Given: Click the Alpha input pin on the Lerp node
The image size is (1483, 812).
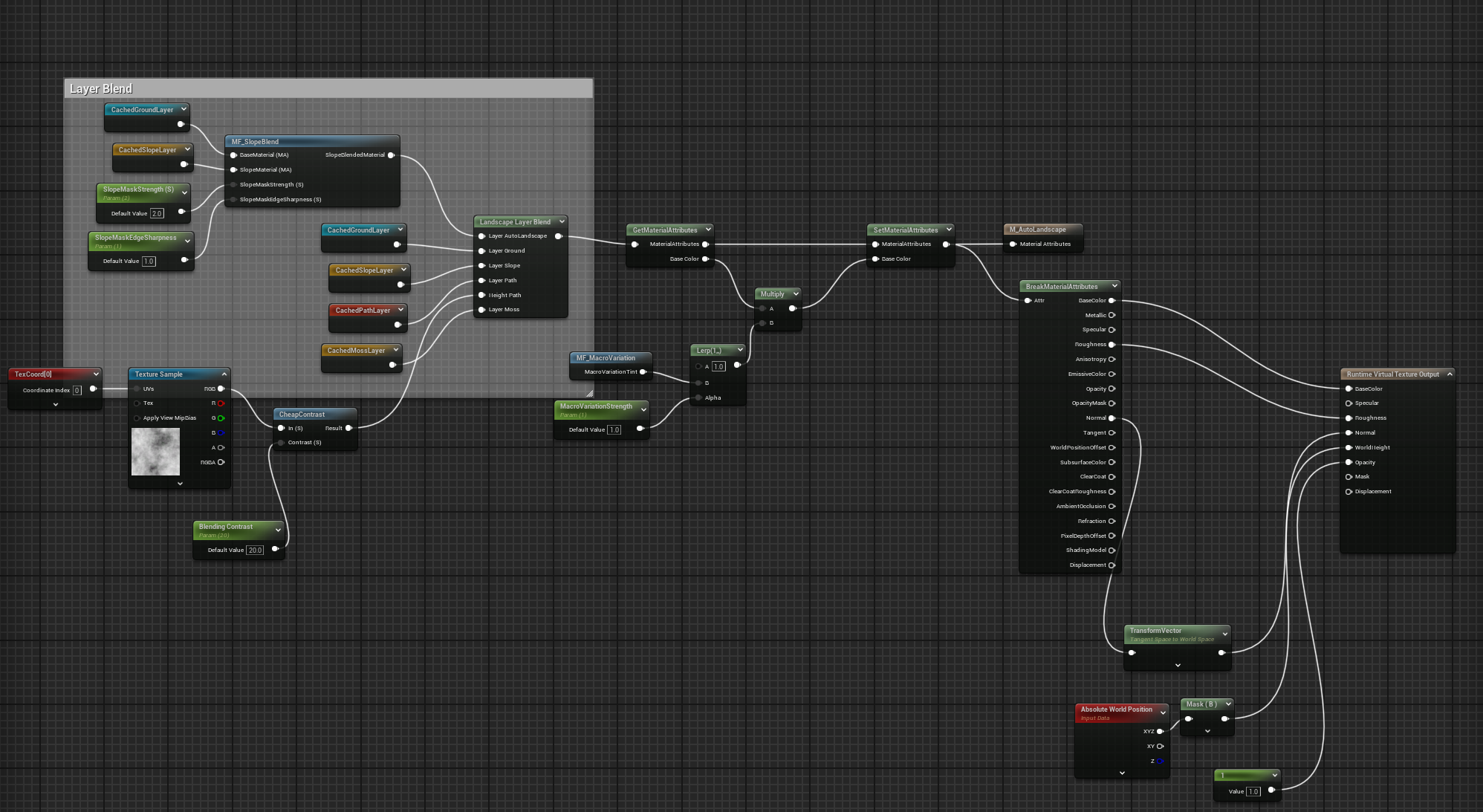Looking at the screenshot, I should 699,398.
